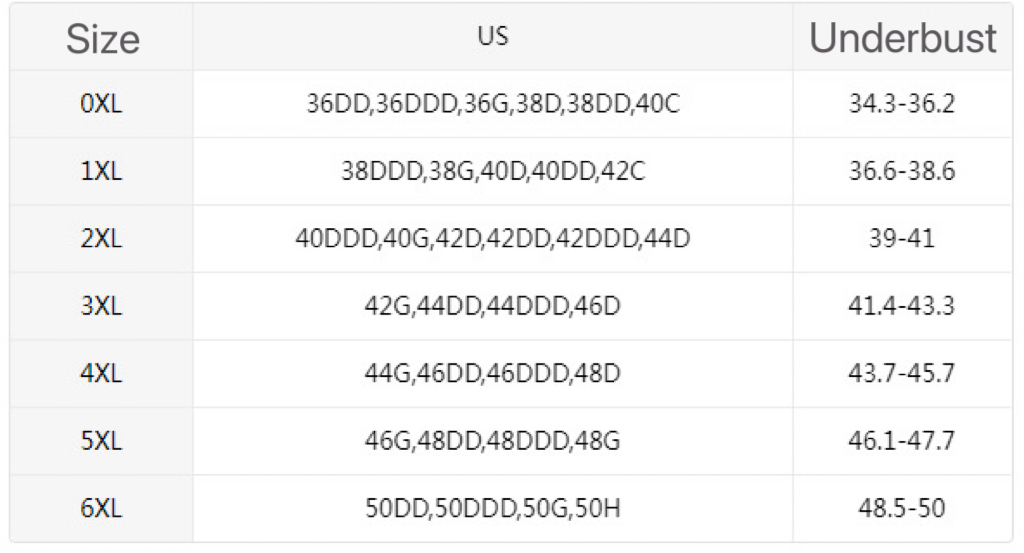
Task: Select the 0XL size cell
Action: click(x=101, y=104)
